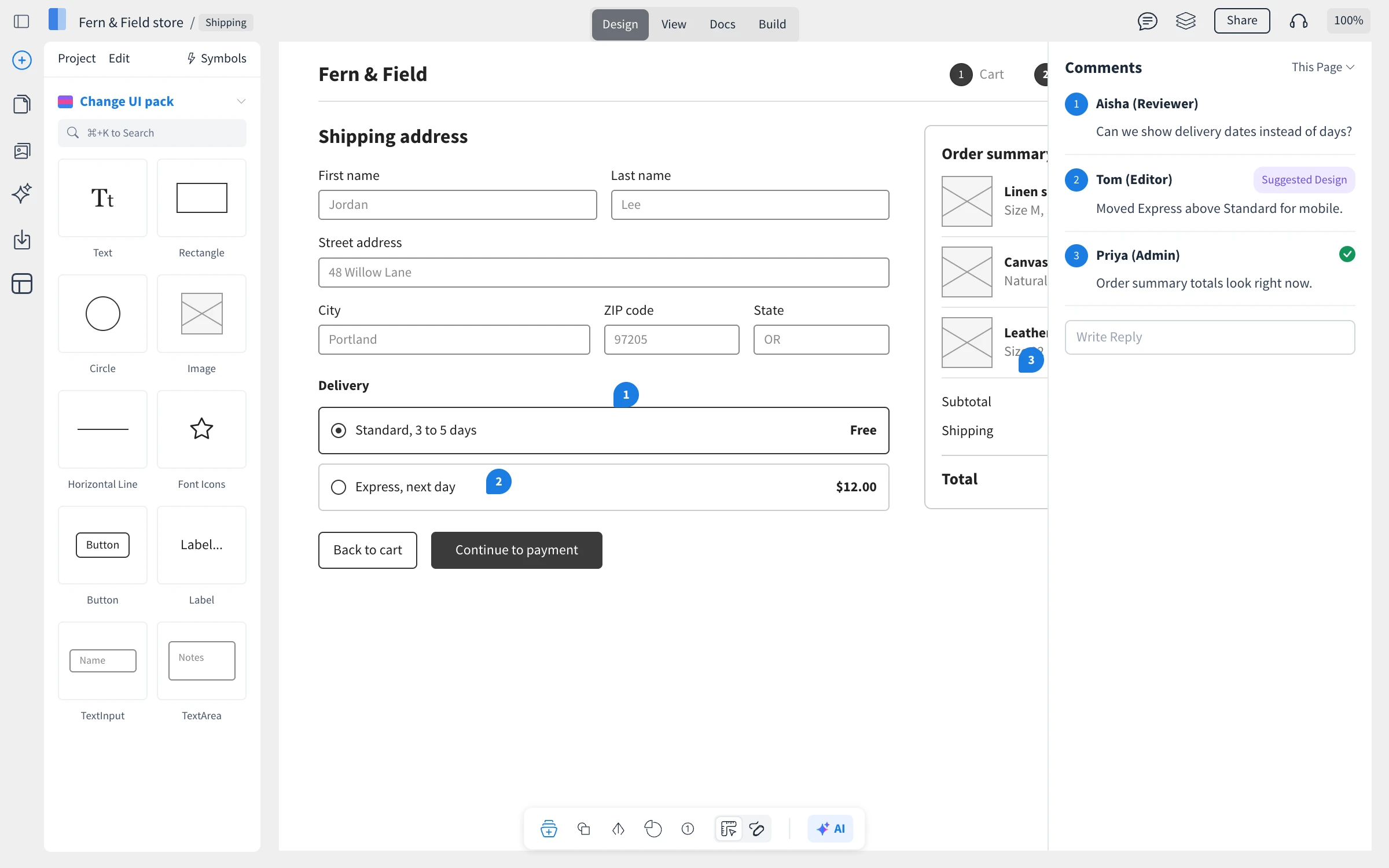
Task: Click the blue plus add-component icon
Action: (x=22, y=60)
